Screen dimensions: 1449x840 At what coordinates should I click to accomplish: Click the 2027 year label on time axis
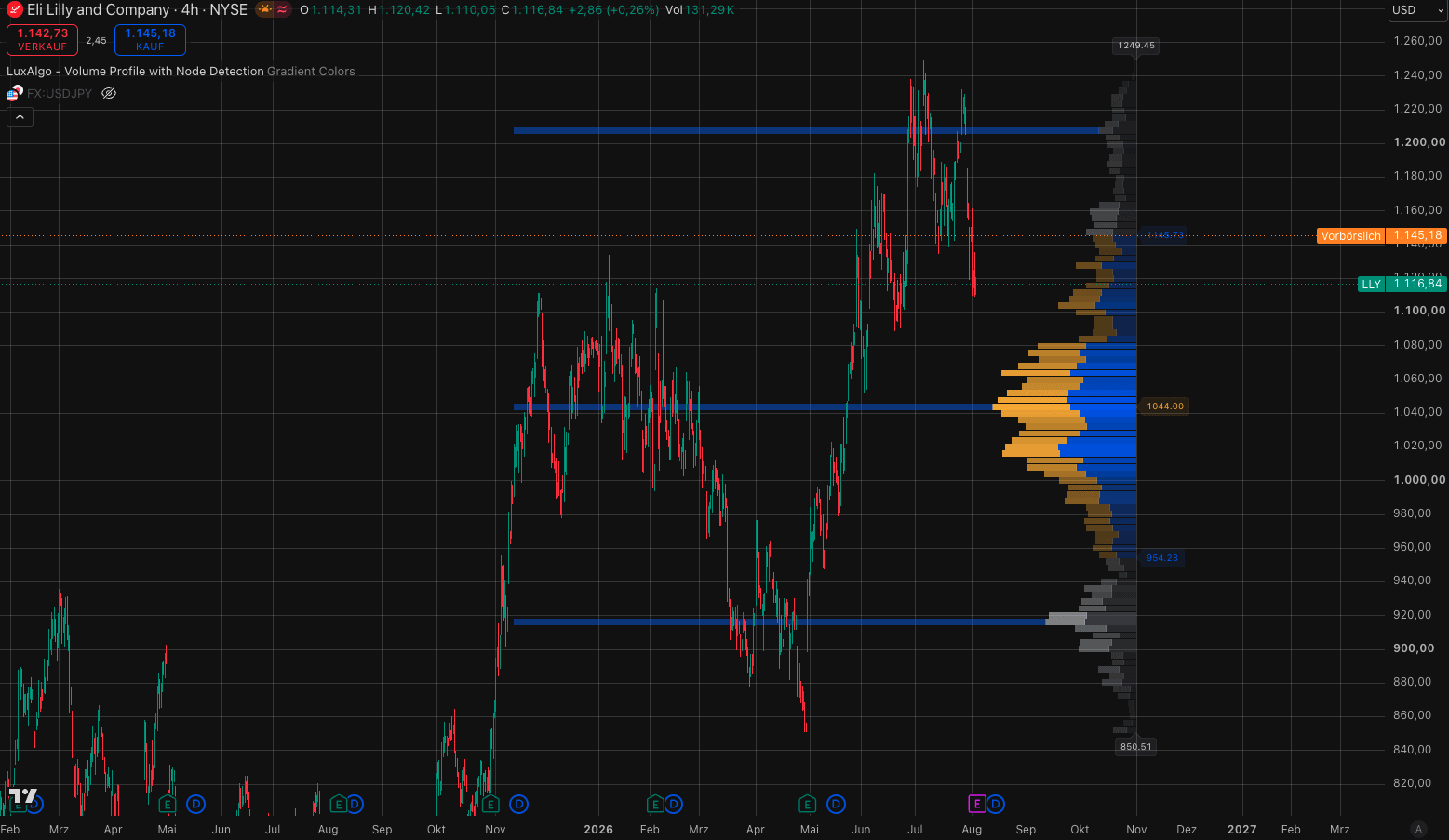click(1241, 830)
